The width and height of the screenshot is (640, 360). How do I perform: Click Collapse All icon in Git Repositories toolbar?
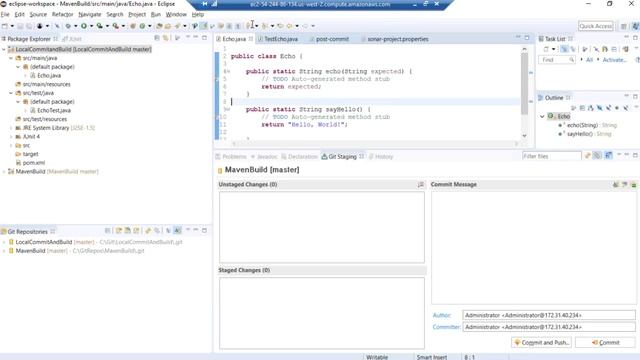pos(108,231)
